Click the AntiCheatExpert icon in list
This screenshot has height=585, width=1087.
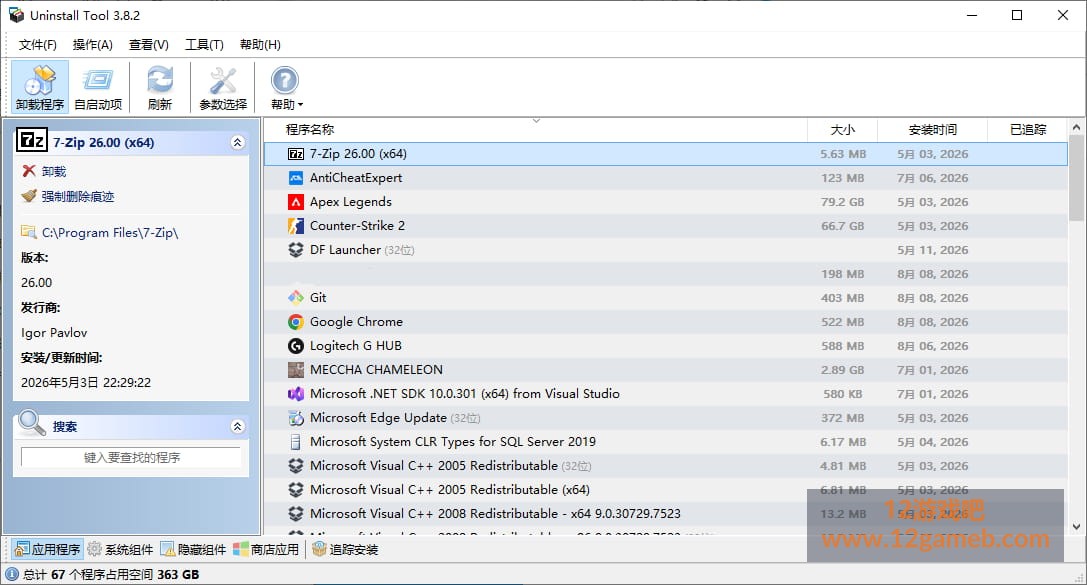click(296, 178)
